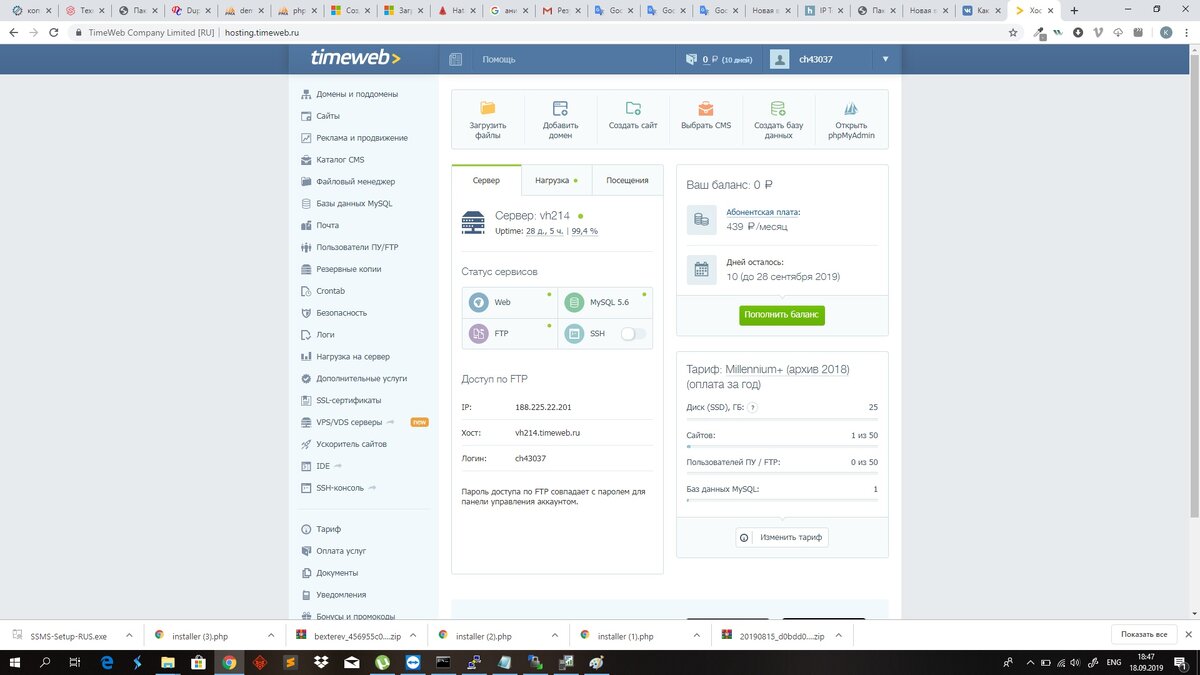
Task: Click the Пользователи ПУ/FTP icon
Action: (307, 247)
